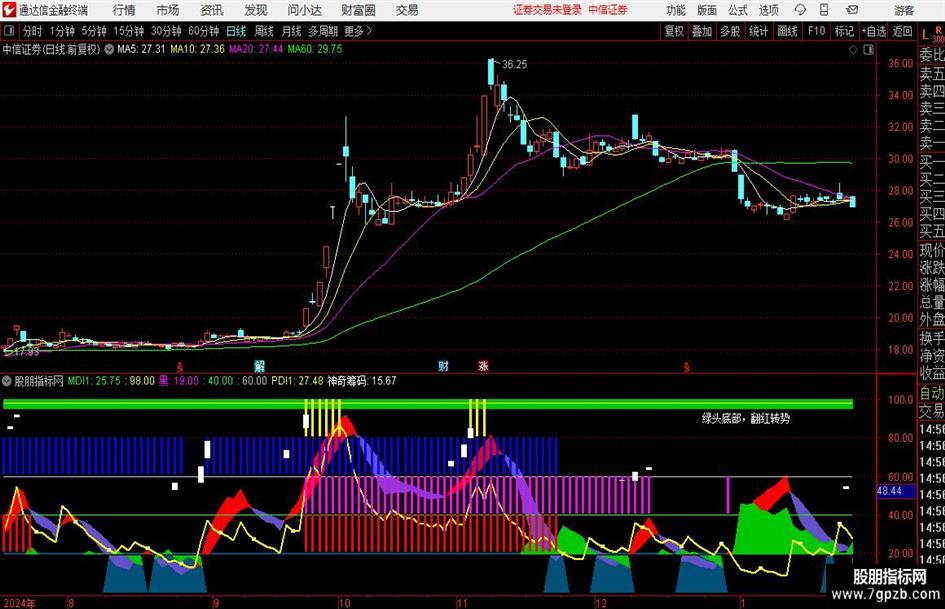Add the stock with +自选 button
The width and height of the screenshot is (945, 609).
coord(874,31)
